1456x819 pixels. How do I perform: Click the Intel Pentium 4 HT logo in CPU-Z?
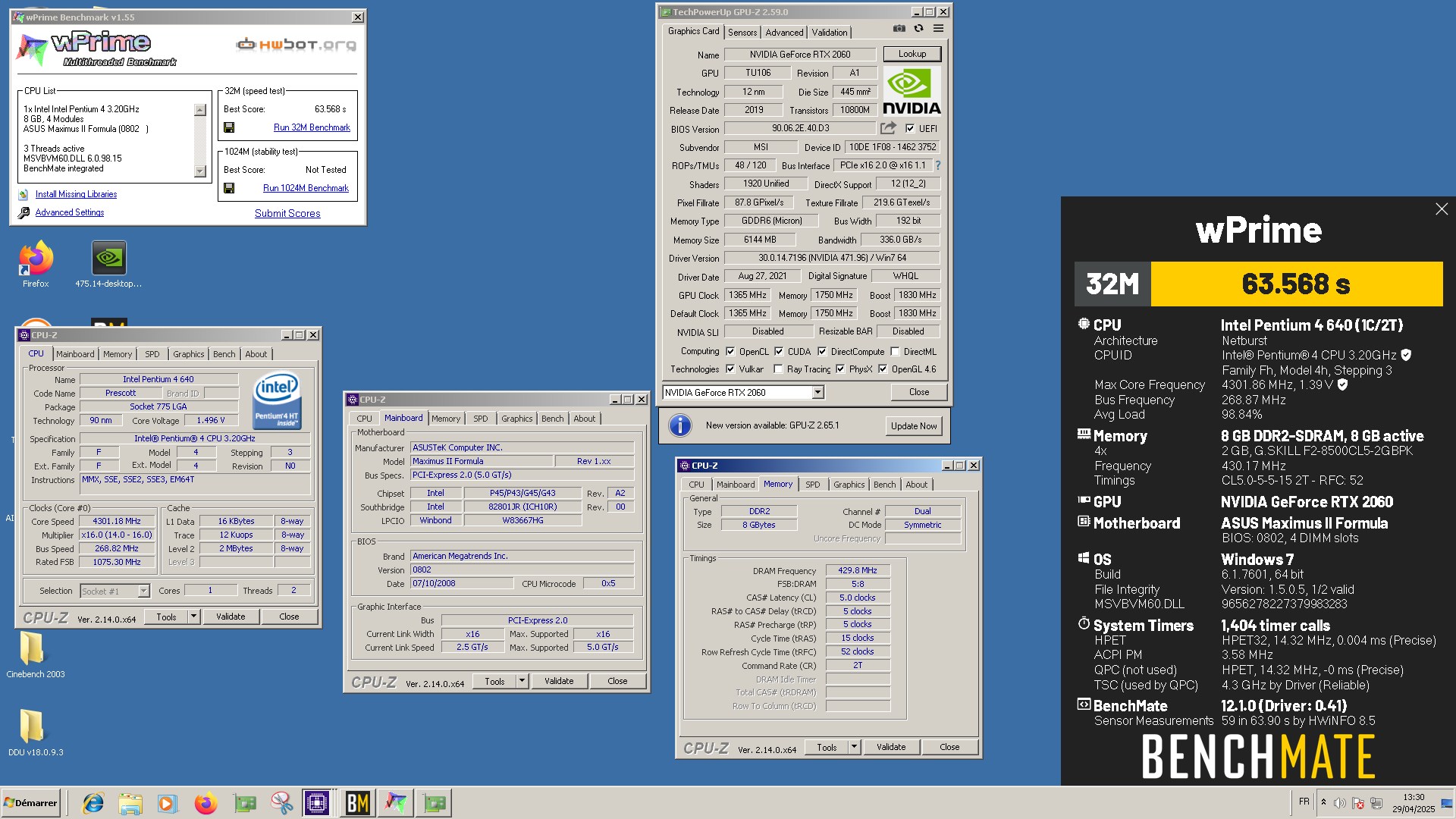pyautogui.click(x=277, y=400)
